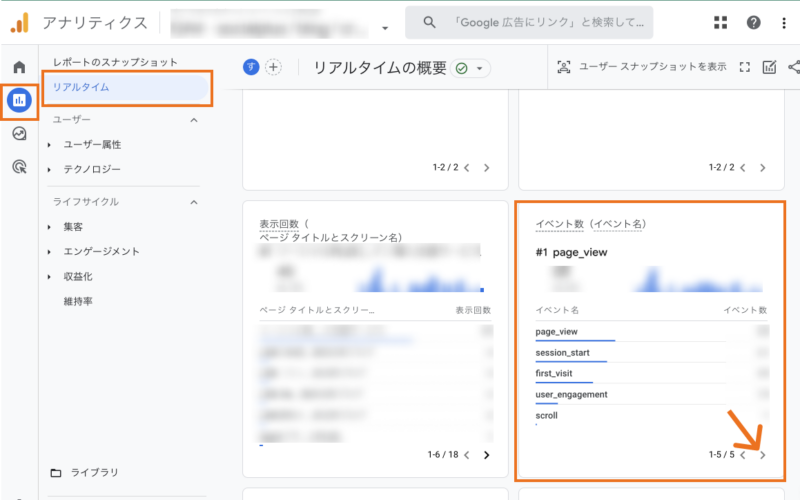Click the #1 page_view heading
Screen dimensions: 800x500
pos(571,252)
